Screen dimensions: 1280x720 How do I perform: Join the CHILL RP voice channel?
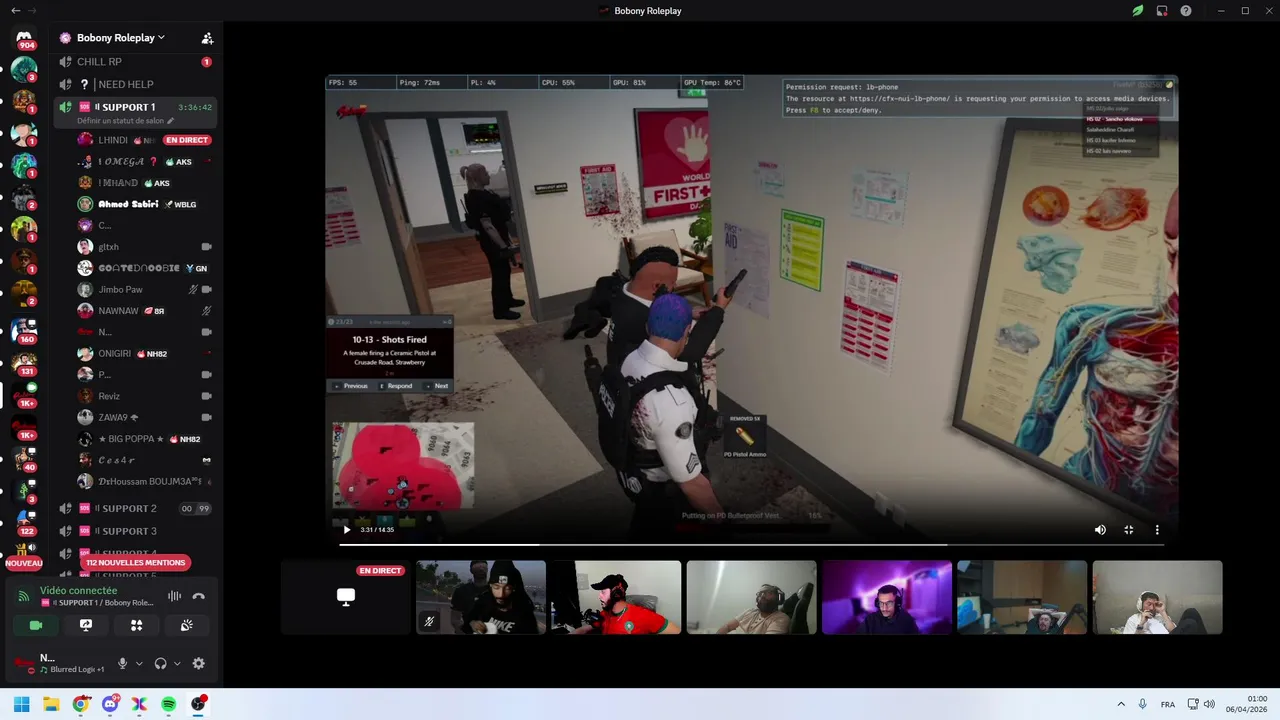[135, 62]
